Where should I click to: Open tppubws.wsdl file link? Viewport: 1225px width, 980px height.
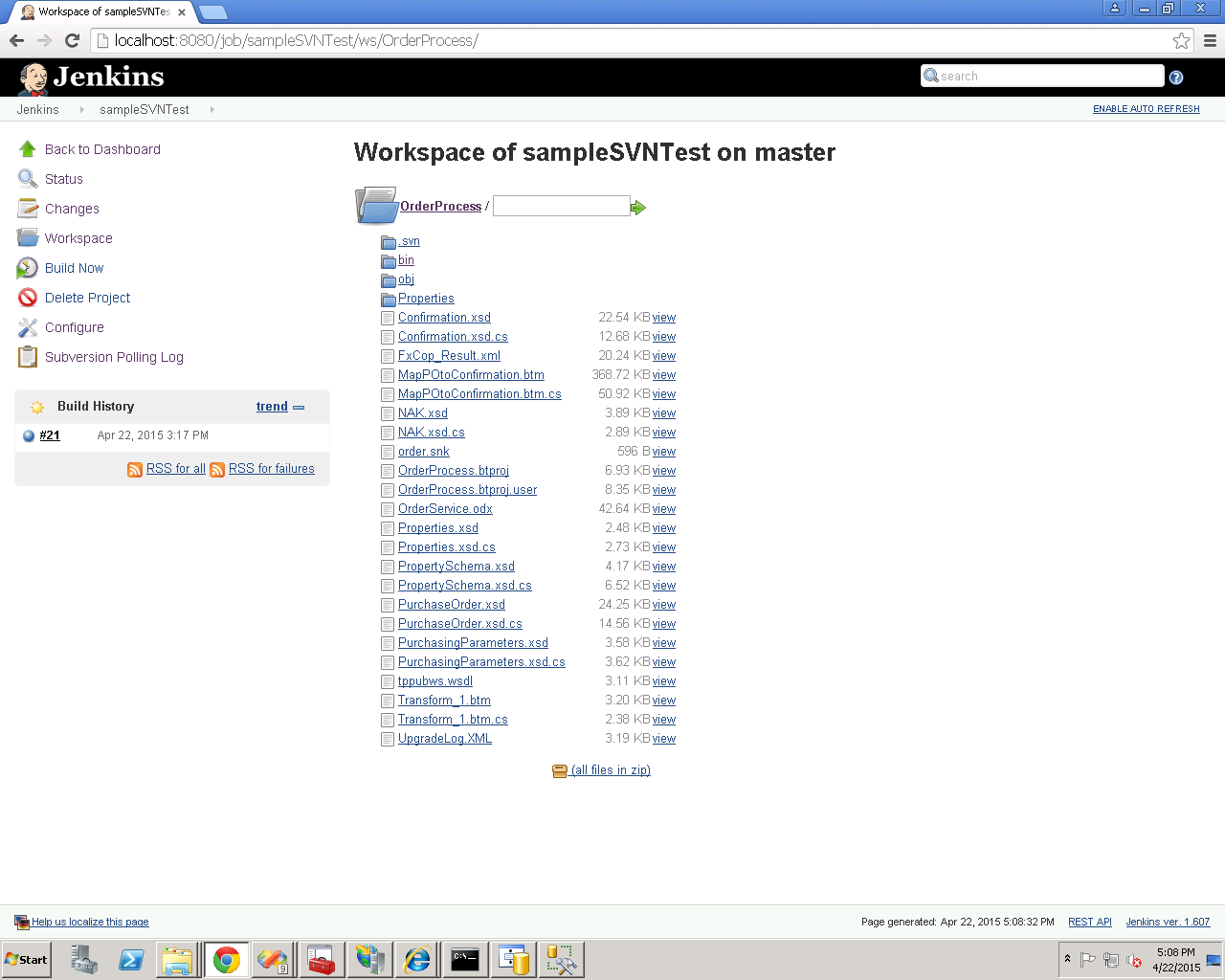[x=435, y=681]
